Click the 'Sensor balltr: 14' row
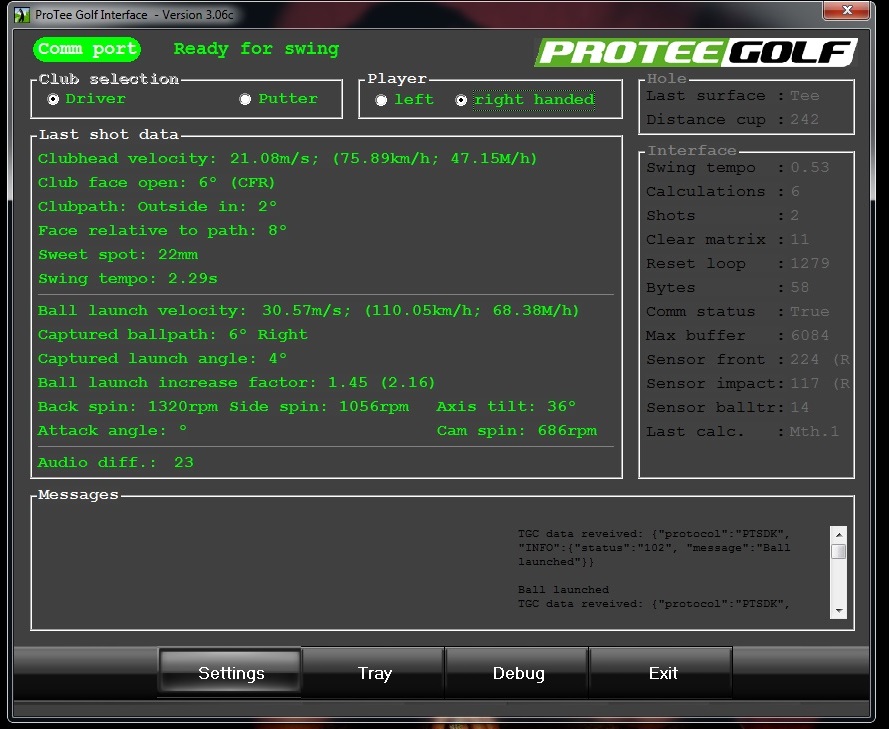889x729 pixels. [x=727, y=408]
